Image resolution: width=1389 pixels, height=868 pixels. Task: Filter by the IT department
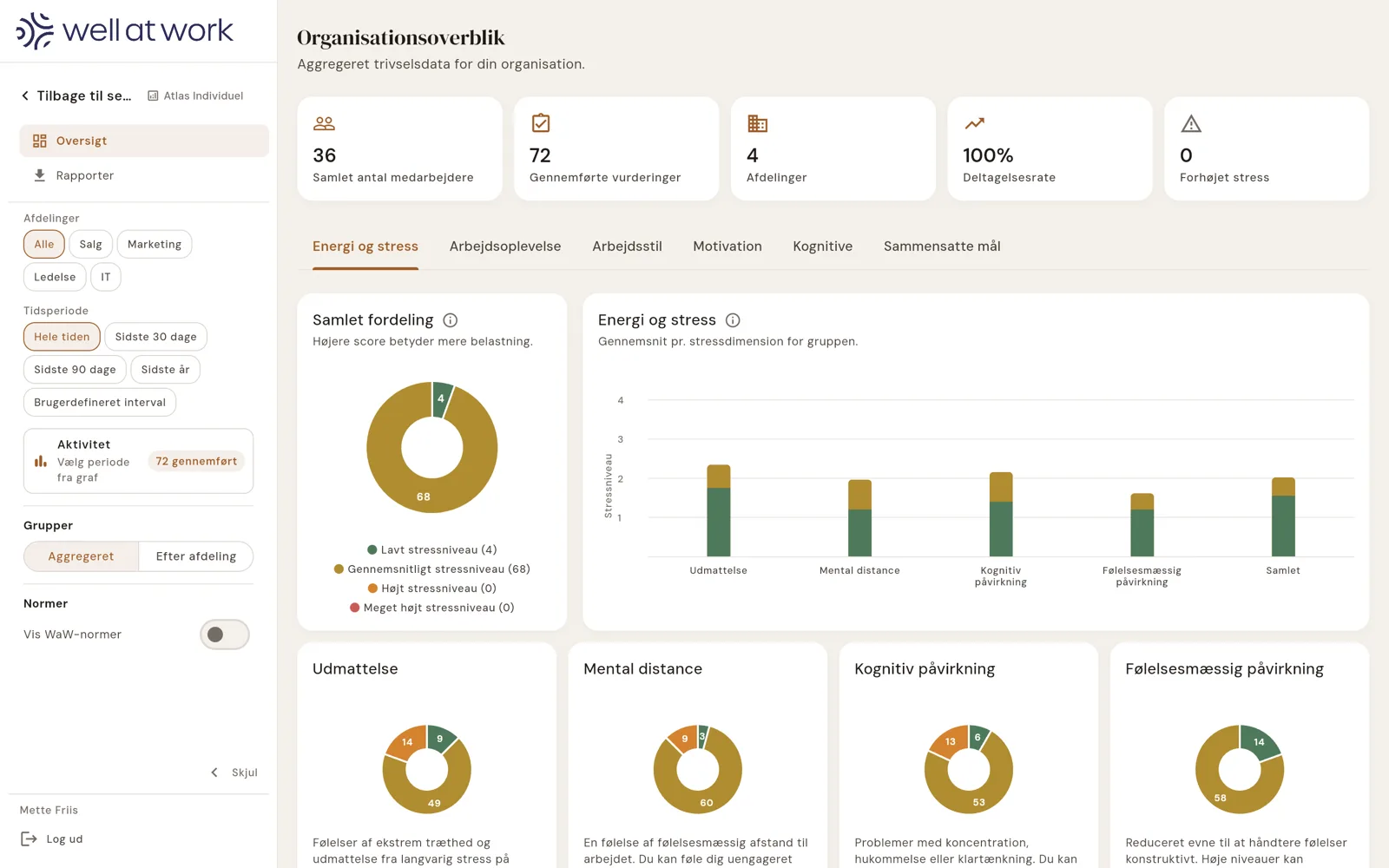tap(106, 278)
